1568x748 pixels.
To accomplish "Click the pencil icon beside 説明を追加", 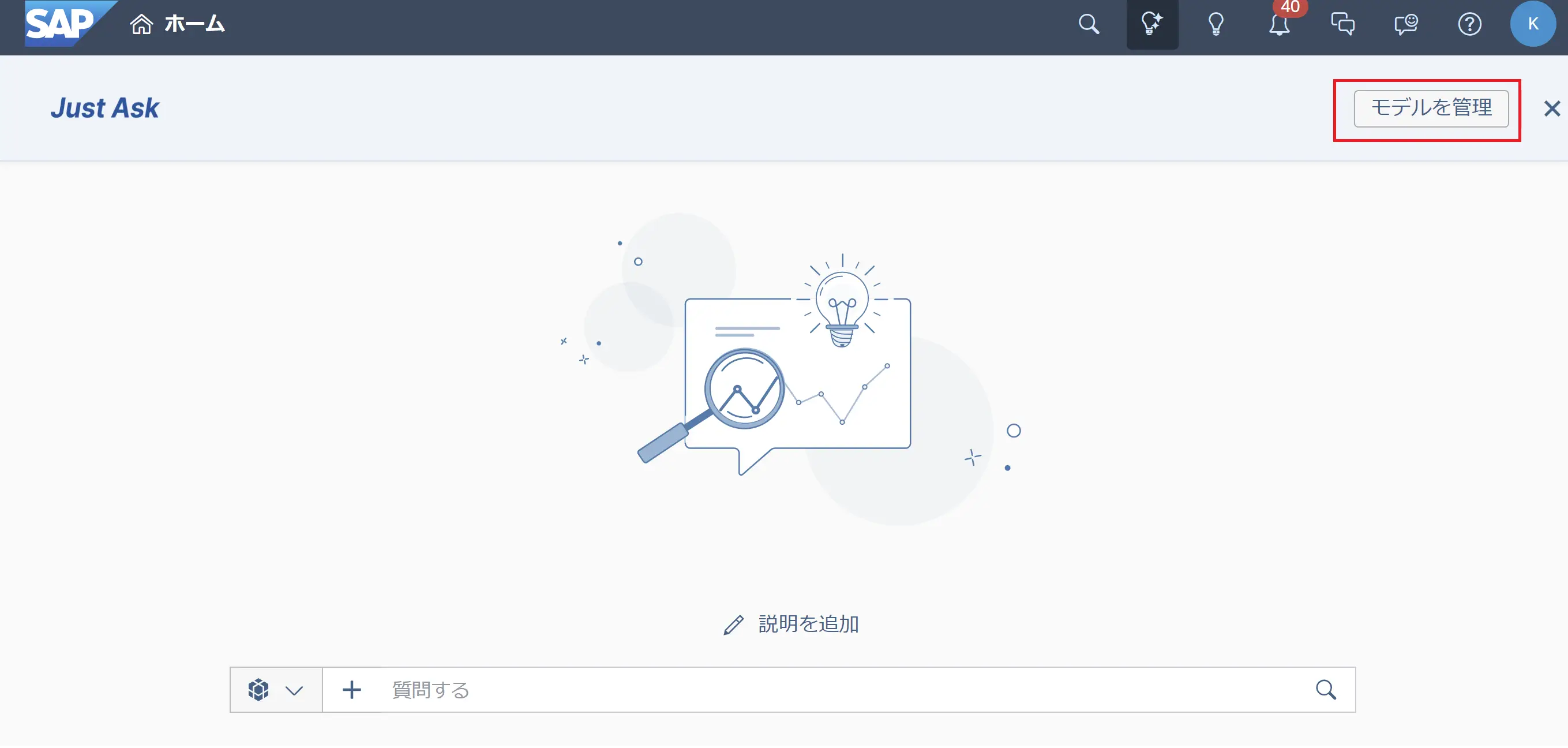I will pyautogui.click(x=733, y=626).
